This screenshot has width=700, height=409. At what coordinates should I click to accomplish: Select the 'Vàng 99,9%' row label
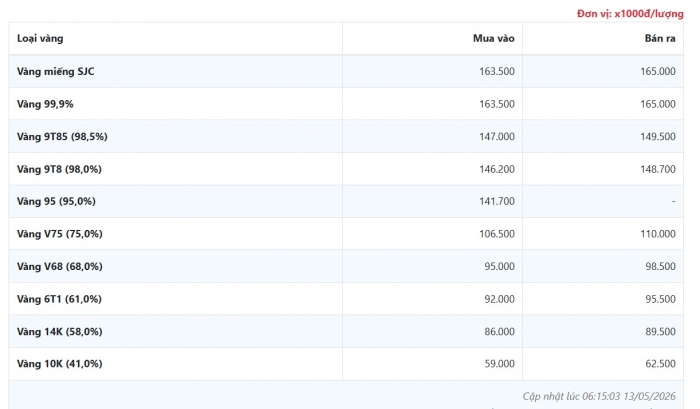pyautogui.click(x=45, y=104)
